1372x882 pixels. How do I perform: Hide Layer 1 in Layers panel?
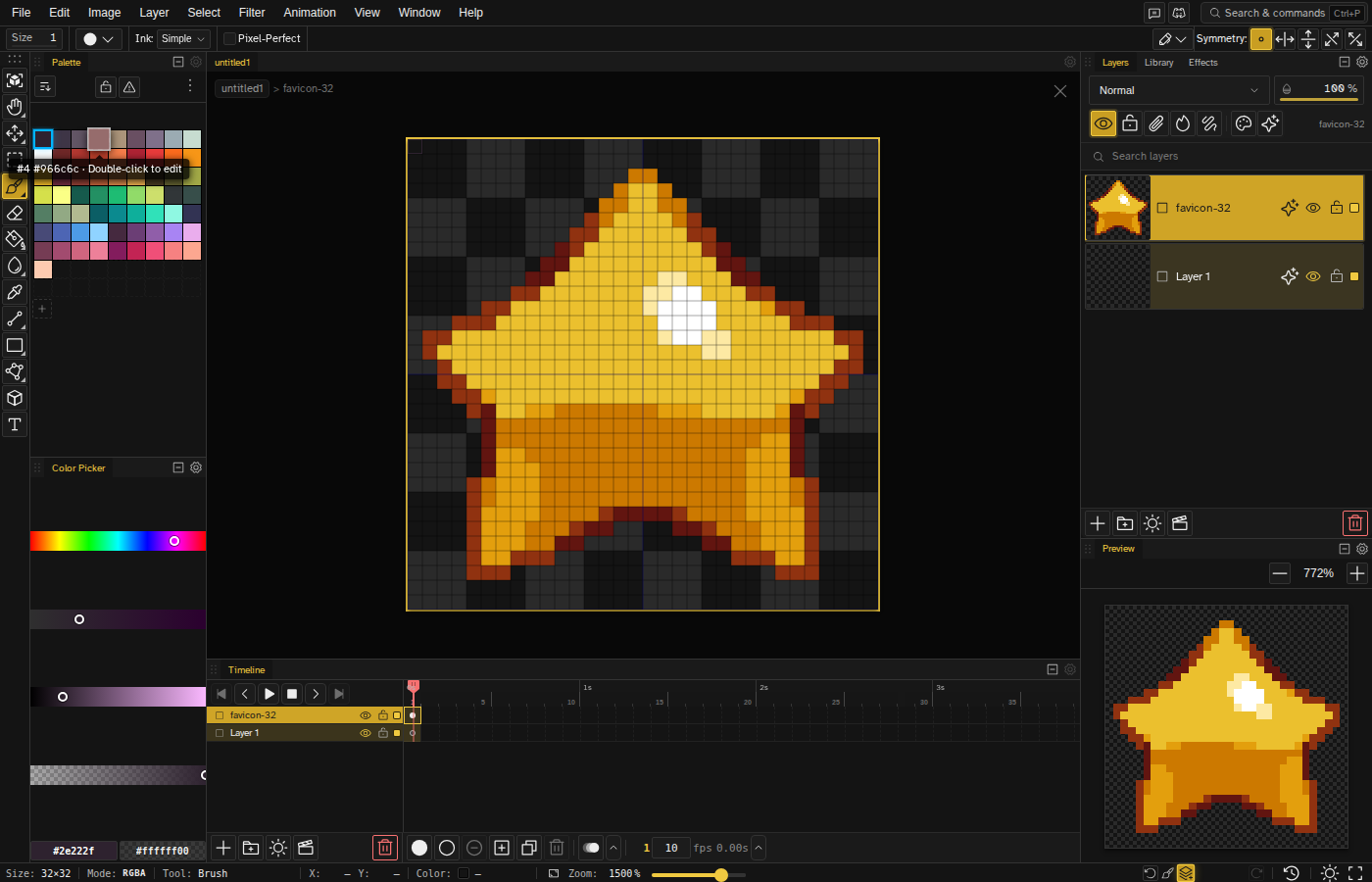(1313, 276)
